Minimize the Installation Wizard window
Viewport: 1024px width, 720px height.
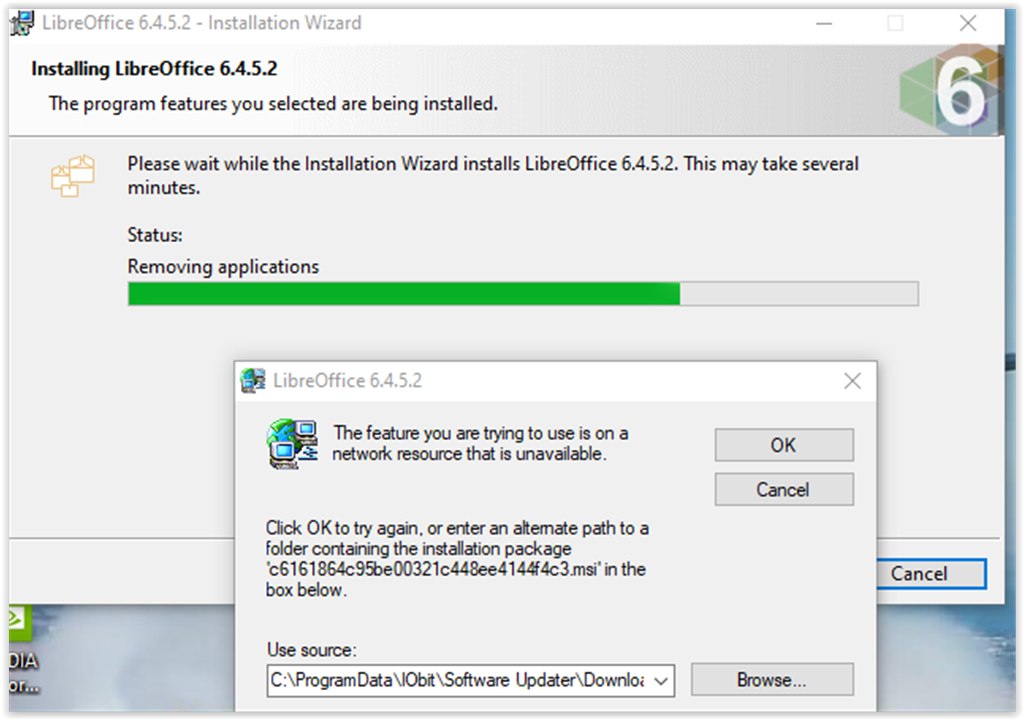pyautogui.click(x=824, y=24)
